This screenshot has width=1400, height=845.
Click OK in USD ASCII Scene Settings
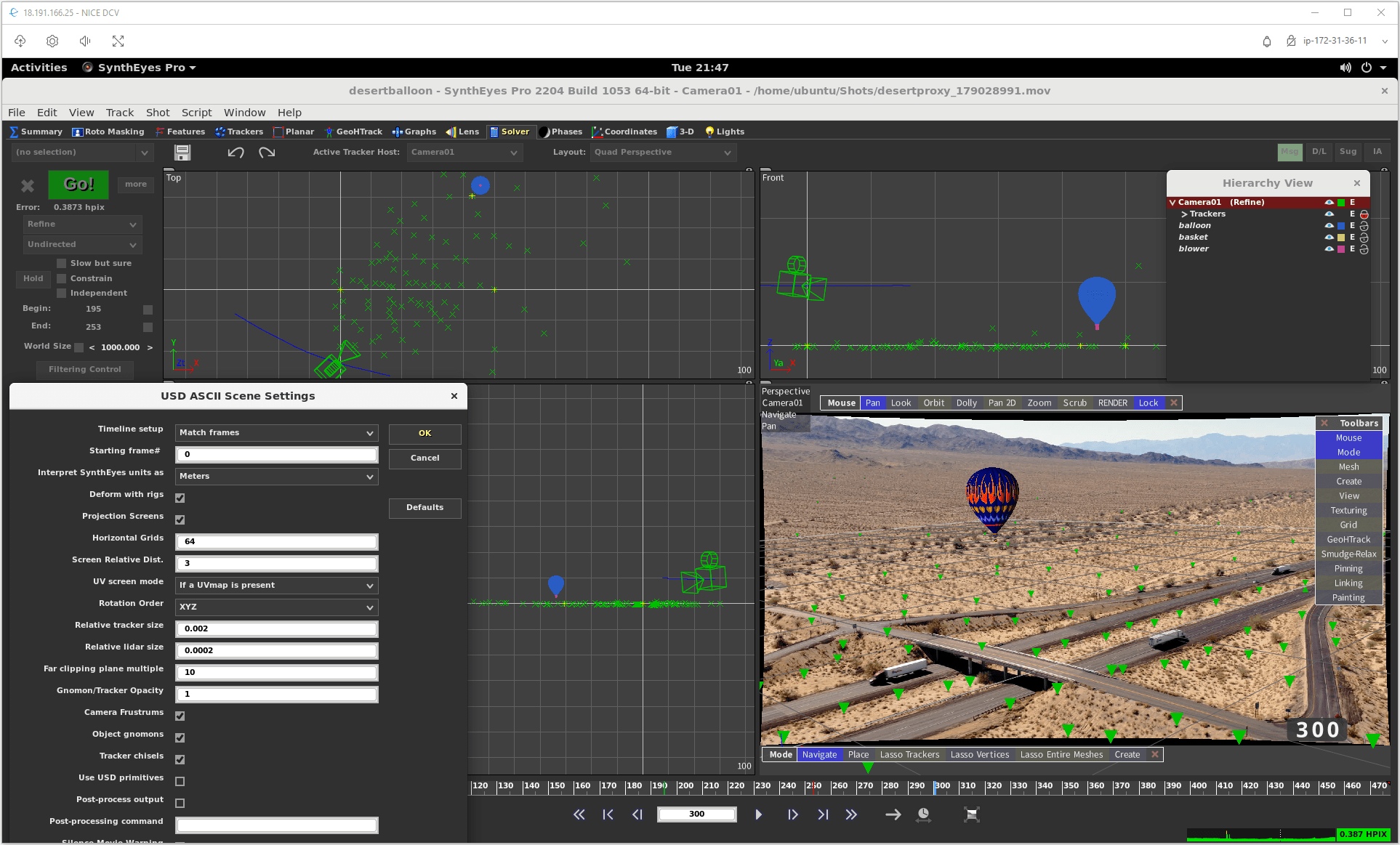425,433
